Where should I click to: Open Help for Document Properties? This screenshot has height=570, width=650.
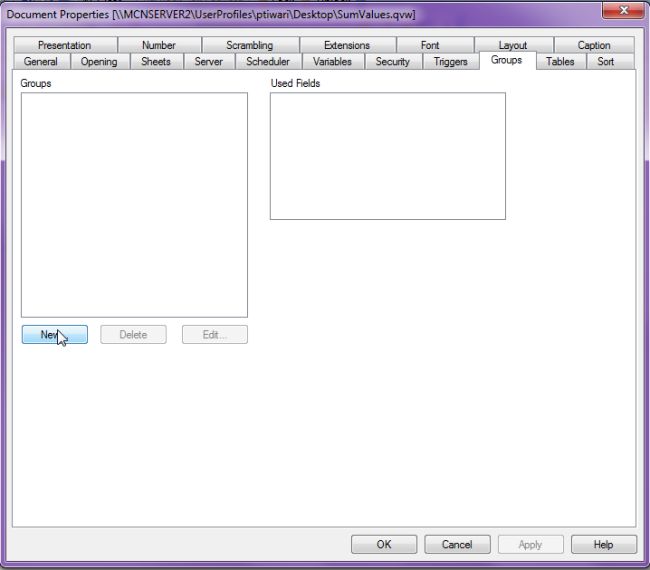[604, 544]
